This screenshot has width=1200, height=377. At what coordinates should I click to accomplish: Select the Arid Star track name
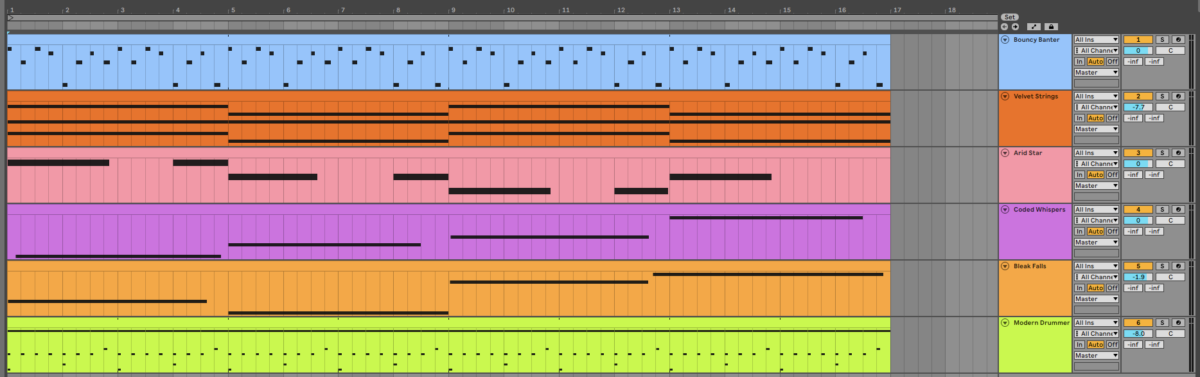(1028, 153)
